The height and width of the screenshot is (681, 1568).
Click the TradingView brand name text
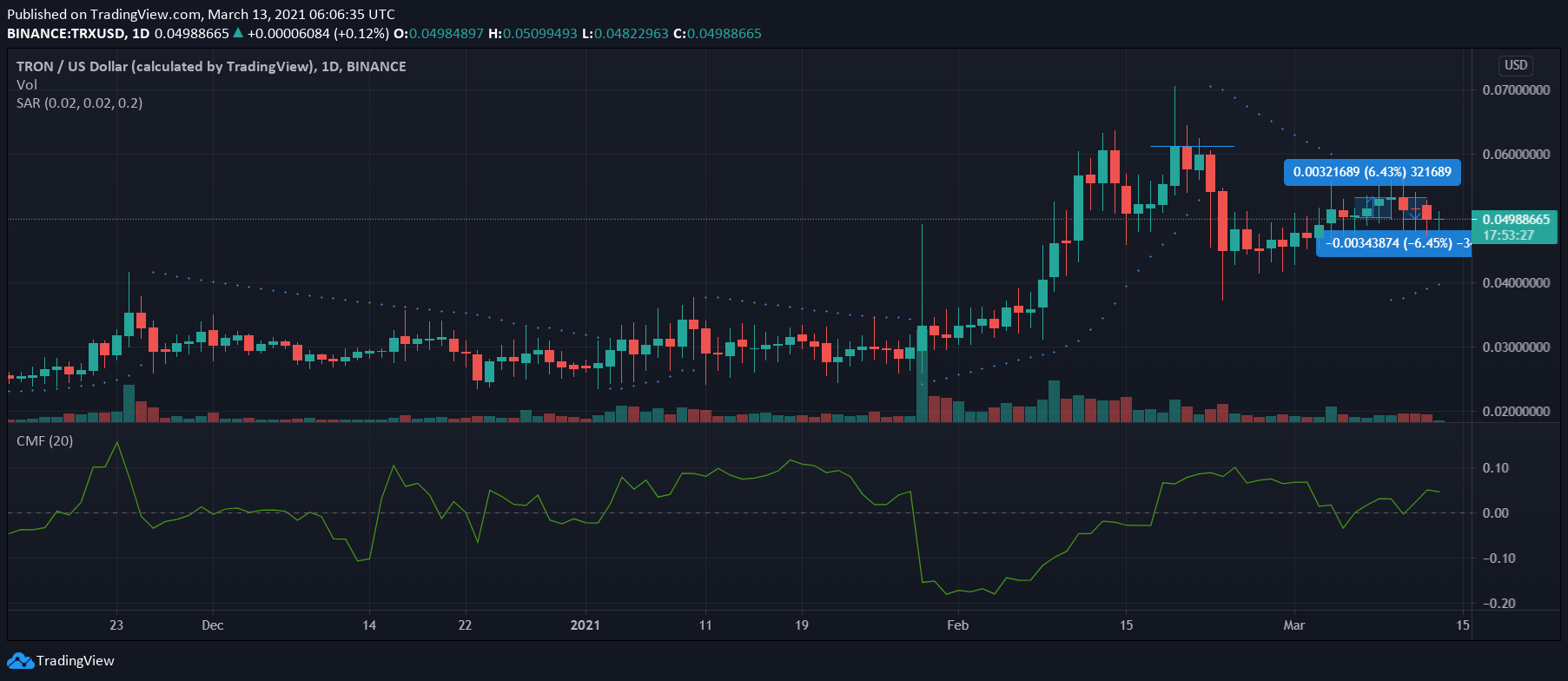(x=76, y=661)
